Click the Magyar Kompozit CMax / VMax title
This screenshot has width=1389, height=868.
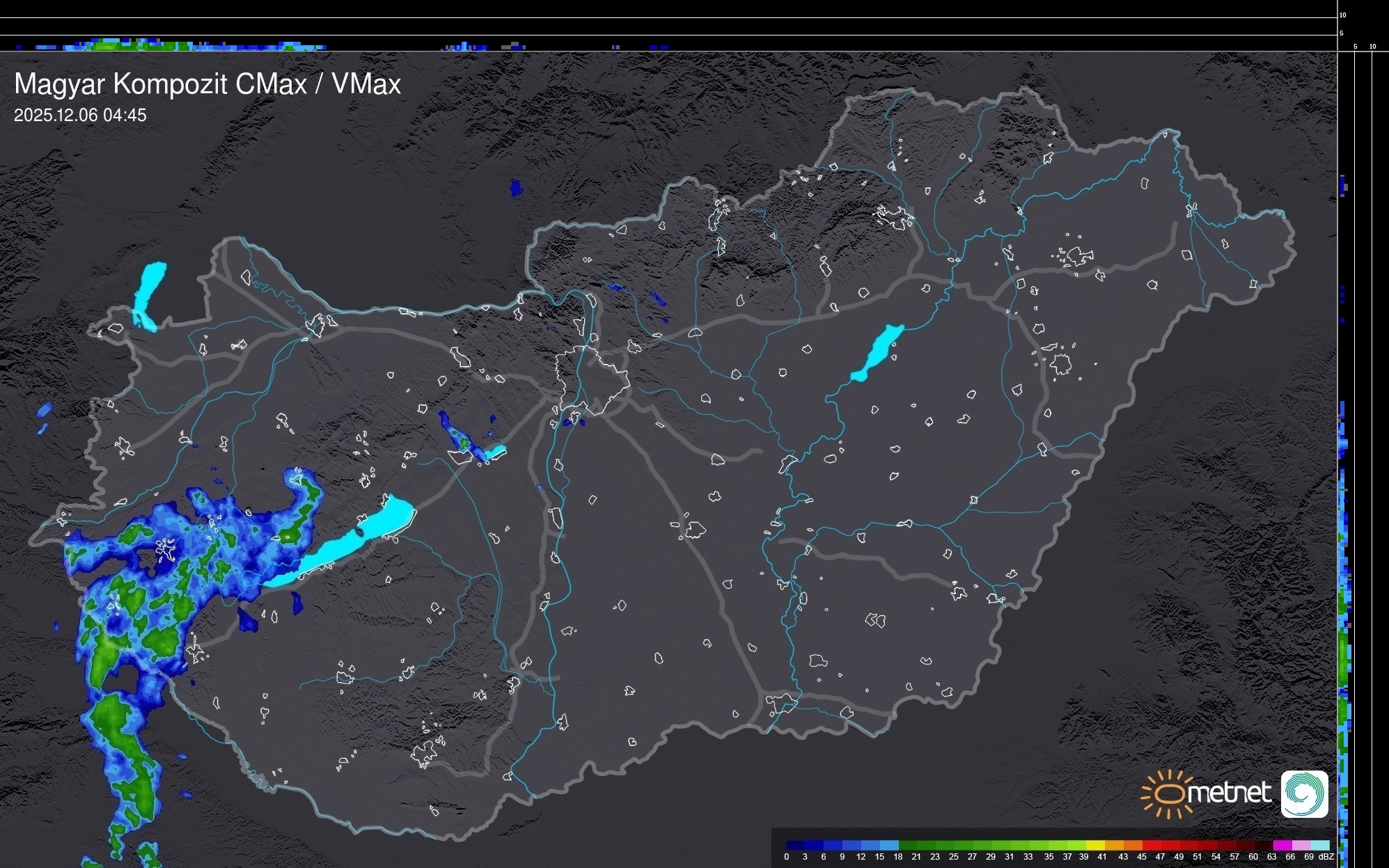coord(207,84)
